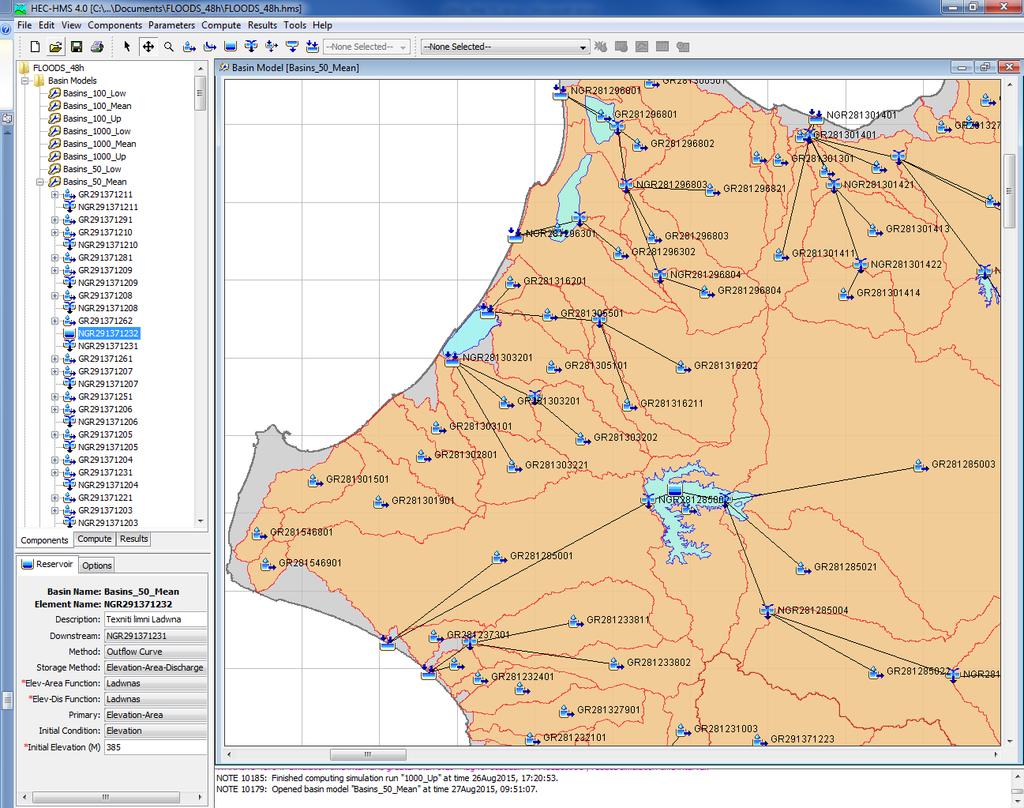
Task: Select the FLOODS_48h project root
Action: click(x=59, y=68)
